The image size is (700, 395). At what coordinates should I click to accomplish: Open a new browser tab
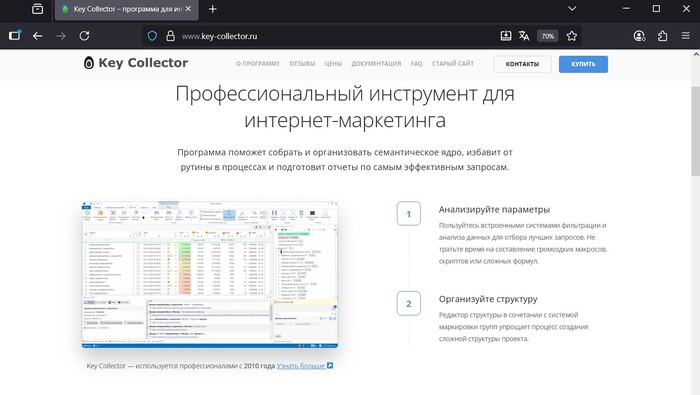point(212,9)
